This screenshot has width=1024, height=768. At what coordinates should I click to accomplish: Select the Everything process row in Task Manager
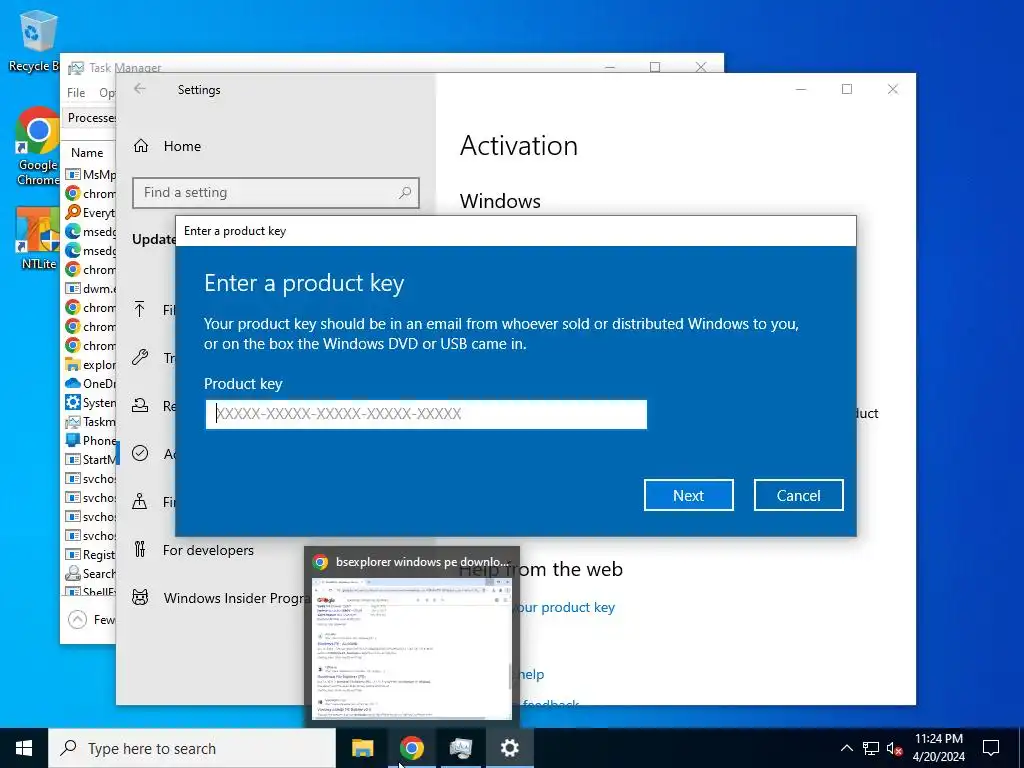90,212
